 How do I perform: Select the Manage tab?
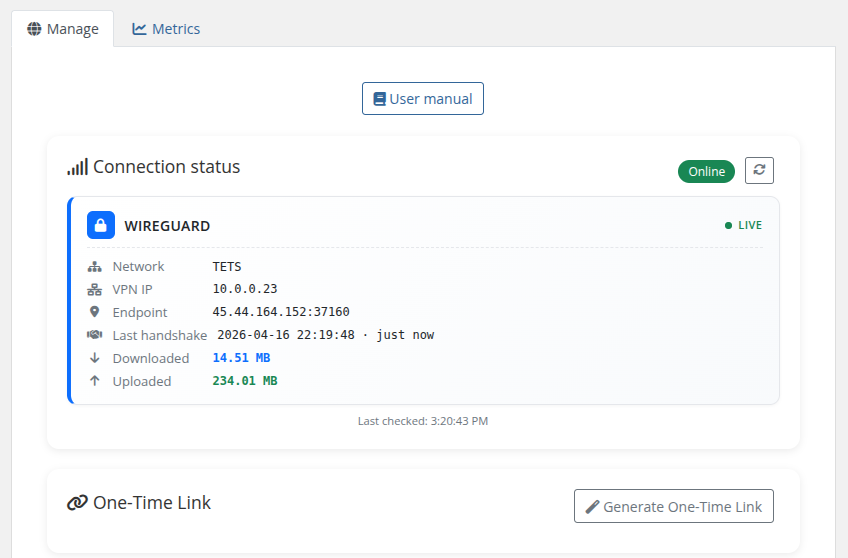(x=63, y=29)
